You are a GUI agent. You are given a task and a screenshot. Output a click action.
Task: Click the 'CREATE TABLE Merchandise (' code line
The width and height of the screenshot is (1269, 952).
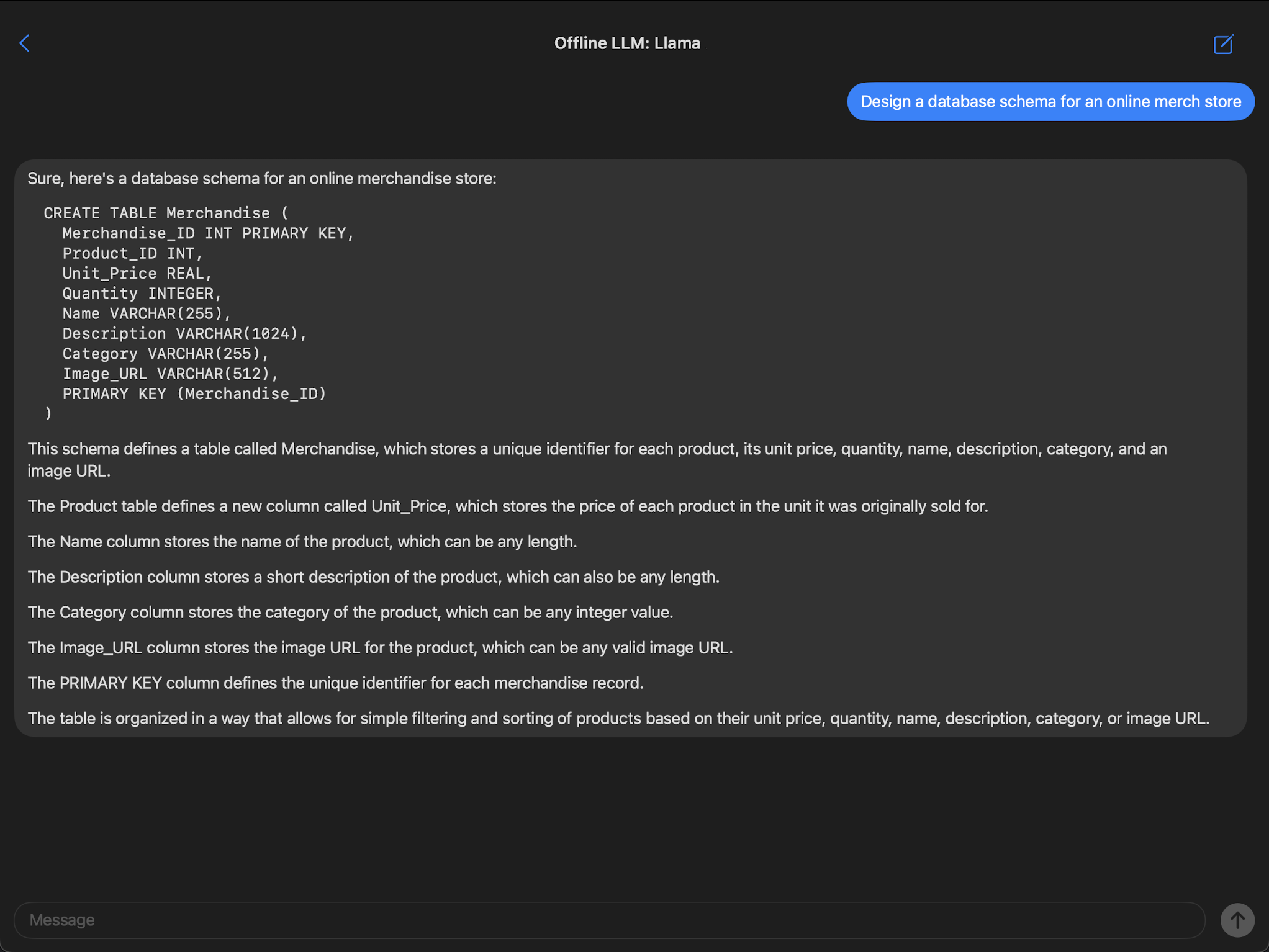tap(166, 213)
